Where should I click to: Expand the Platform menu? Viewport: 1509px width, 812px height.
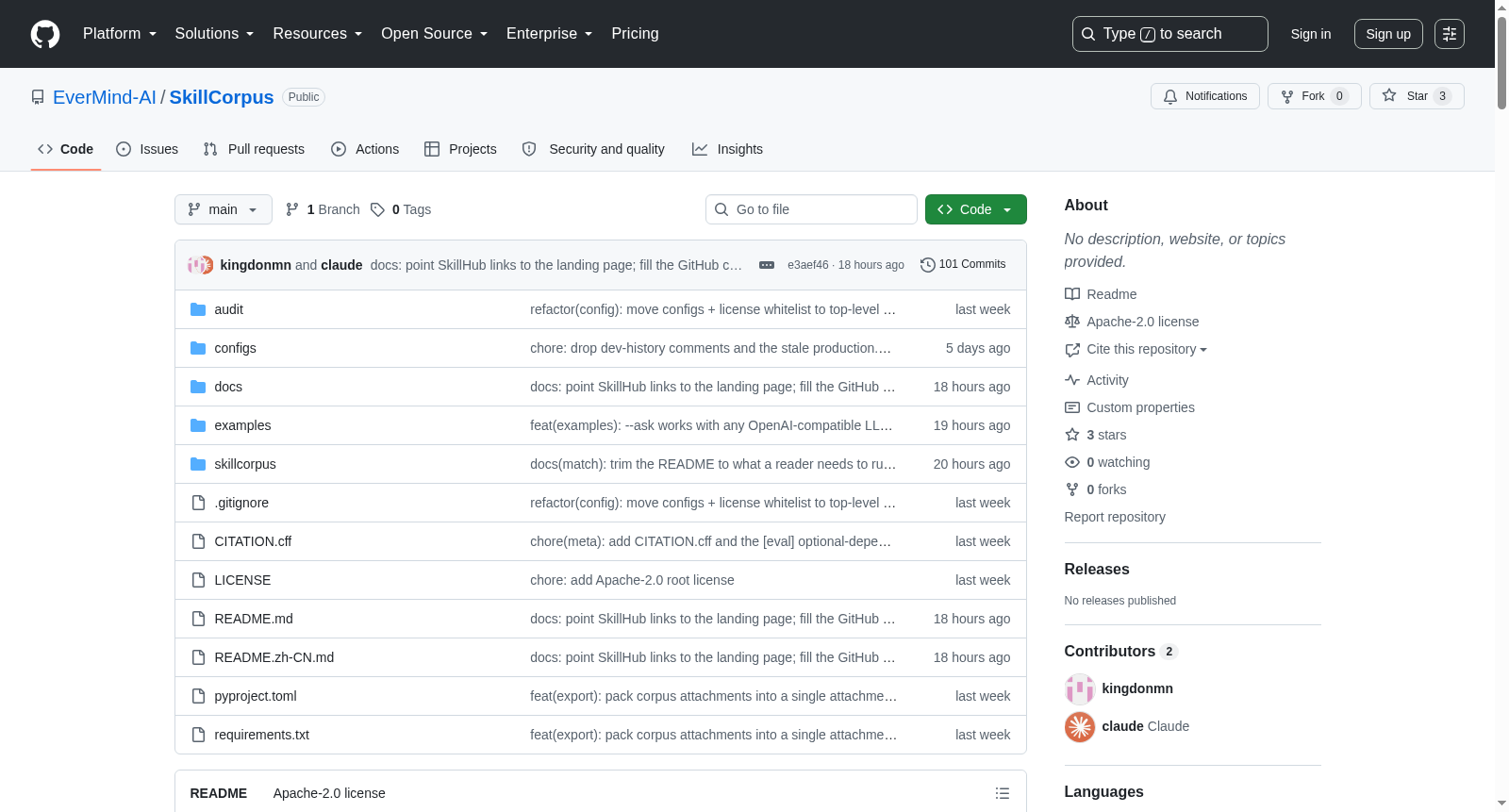pos(120,34)
